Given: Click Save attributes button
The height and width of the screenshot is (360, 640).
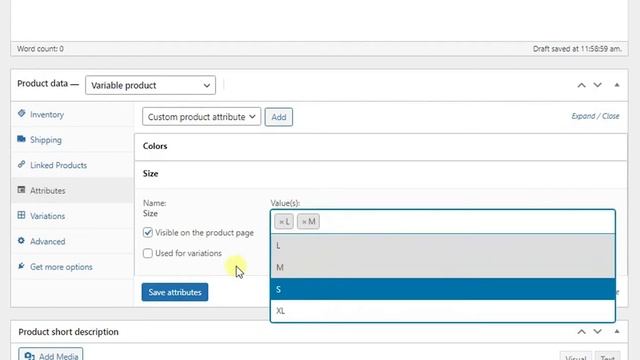Looking at the screenshot, I should (x=175, y=292).
